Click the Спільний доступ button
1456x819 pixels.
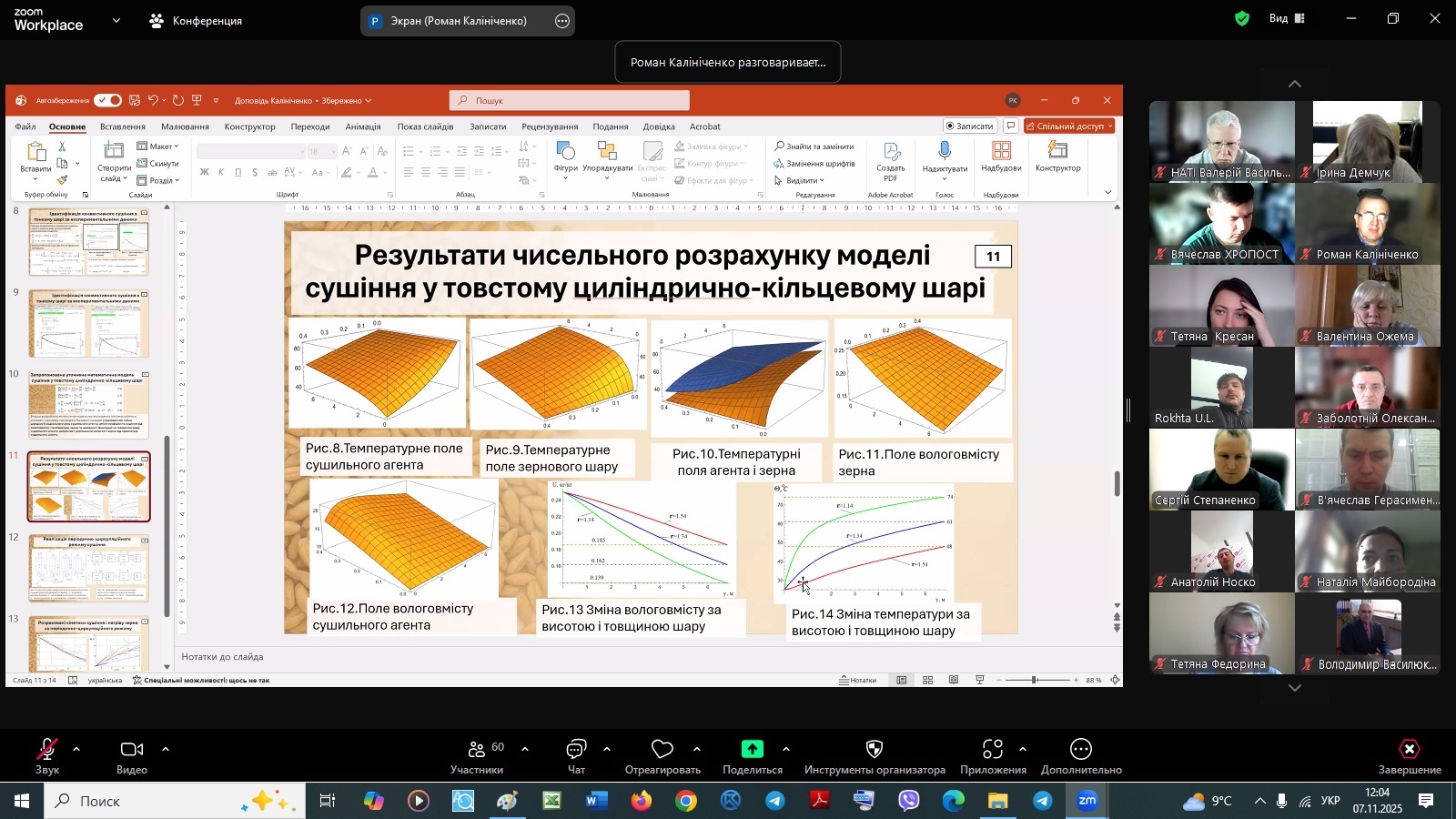pos(1069,126)
